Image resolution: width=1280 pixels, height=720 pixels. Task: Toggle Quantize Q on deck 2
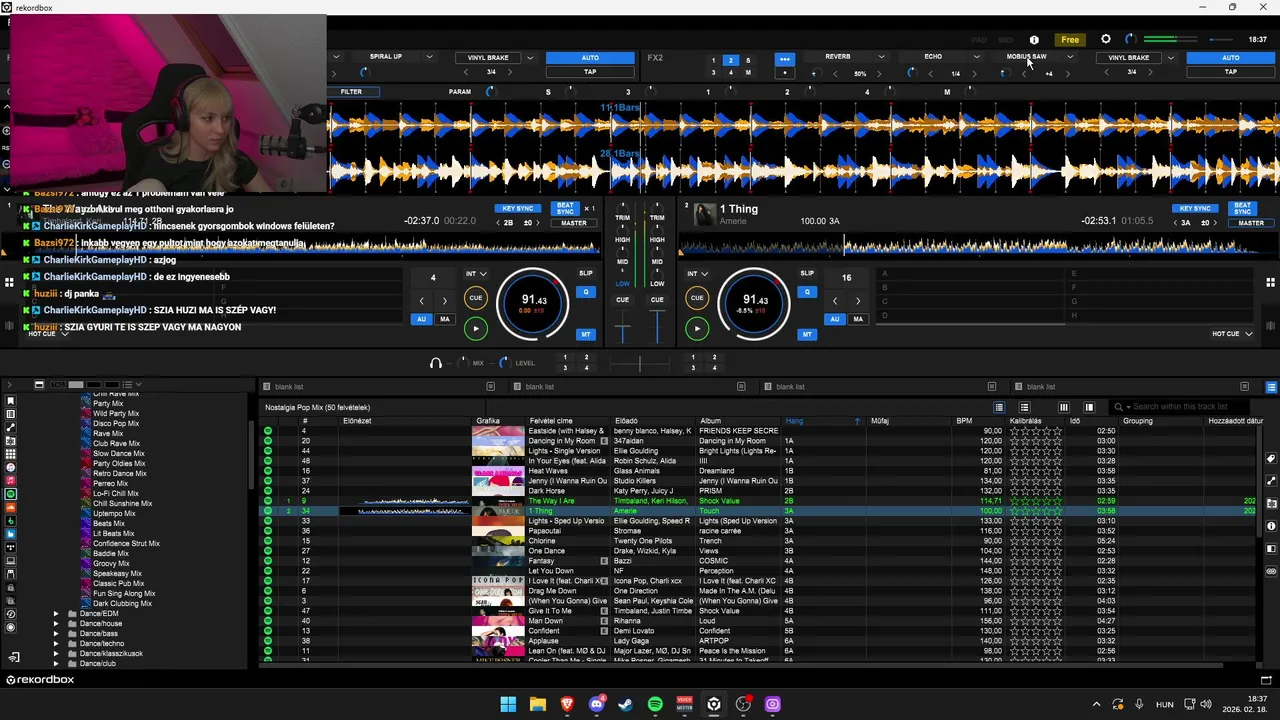point(807,292)
